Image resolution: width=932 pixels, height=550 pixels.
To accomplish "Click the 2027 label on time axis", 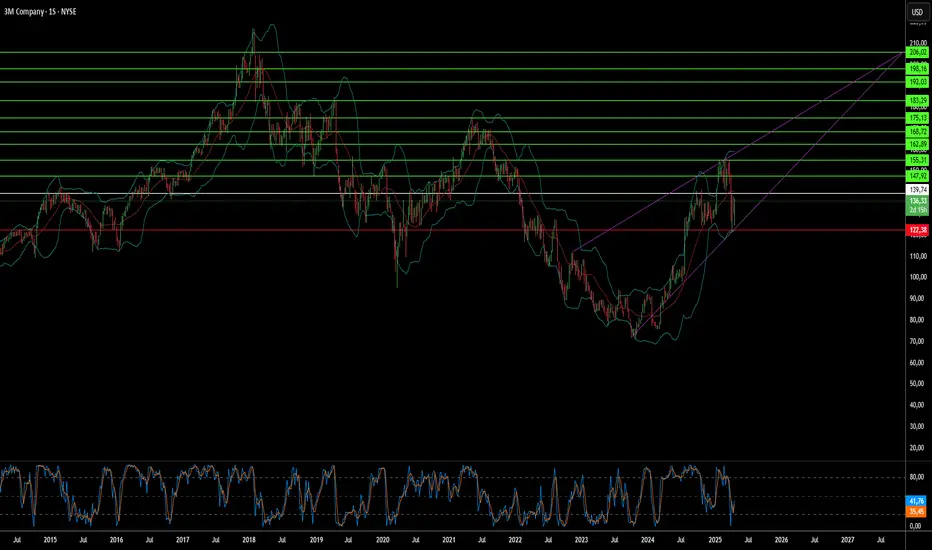I will (x=848, y=540).
